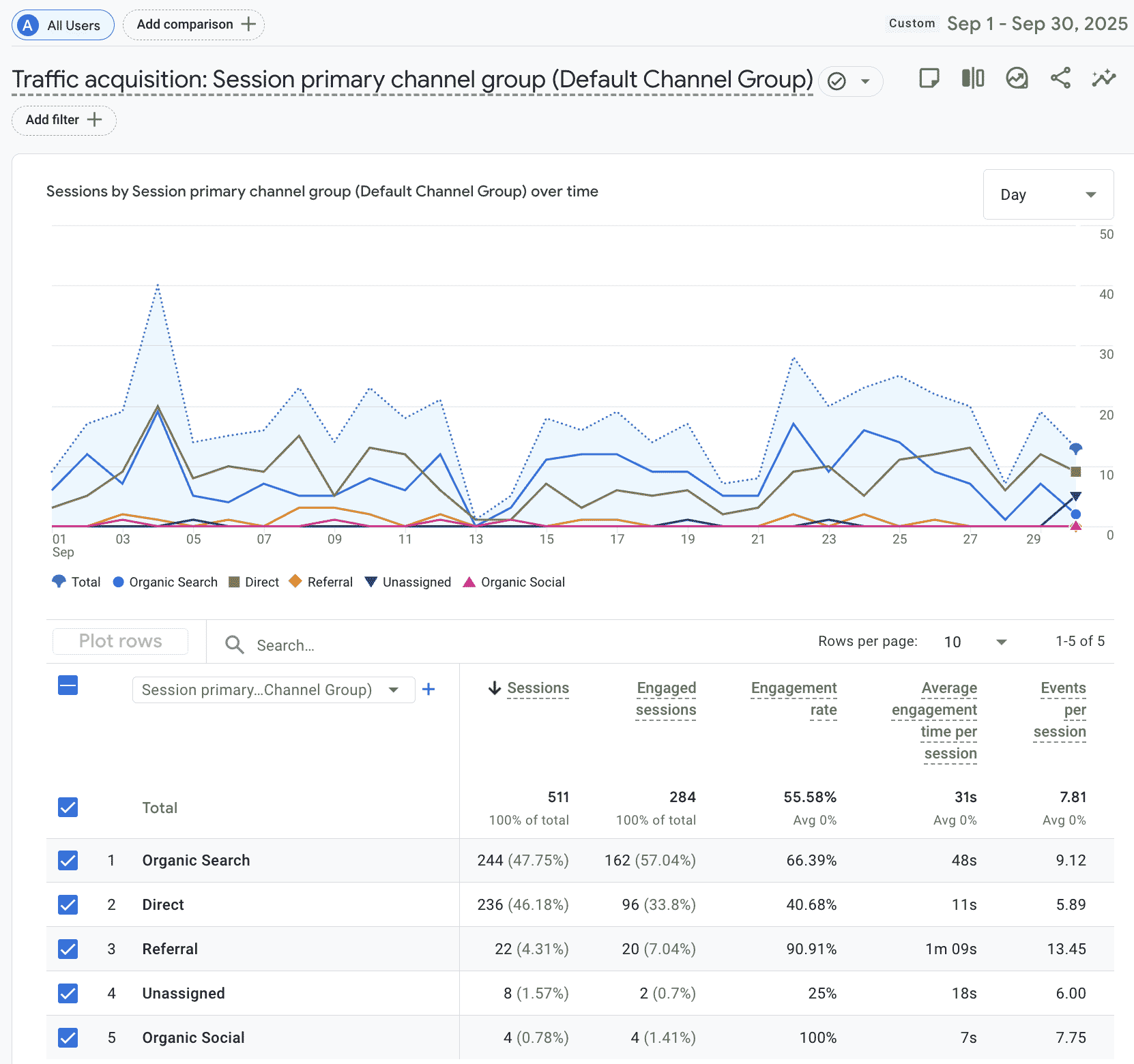Click the magnifier search icon in table
Viewport: 1134px width, 1064px height.
point(235,645)
